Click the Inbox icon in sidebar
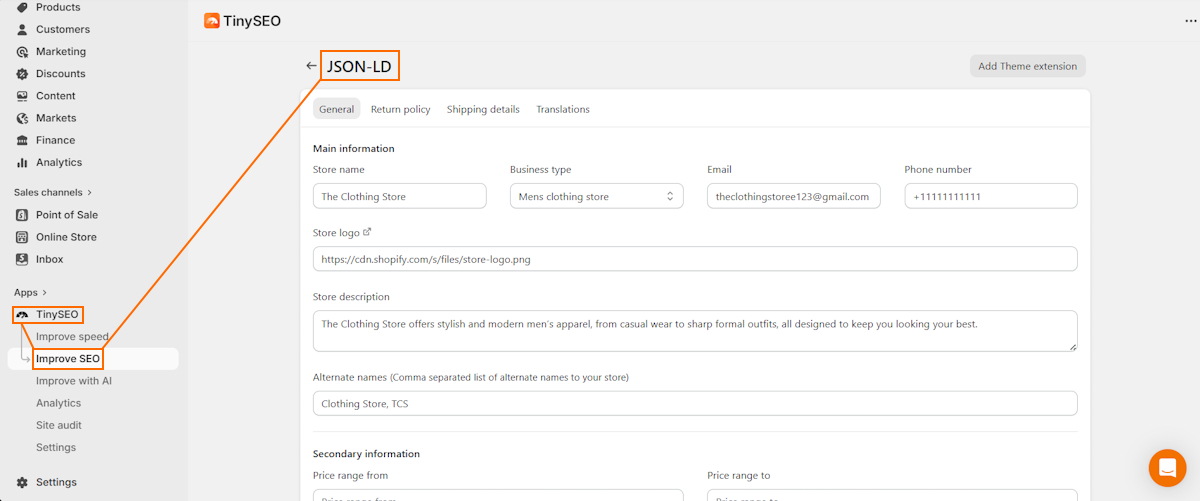The image size is (1200, 501). click(22, 259)
